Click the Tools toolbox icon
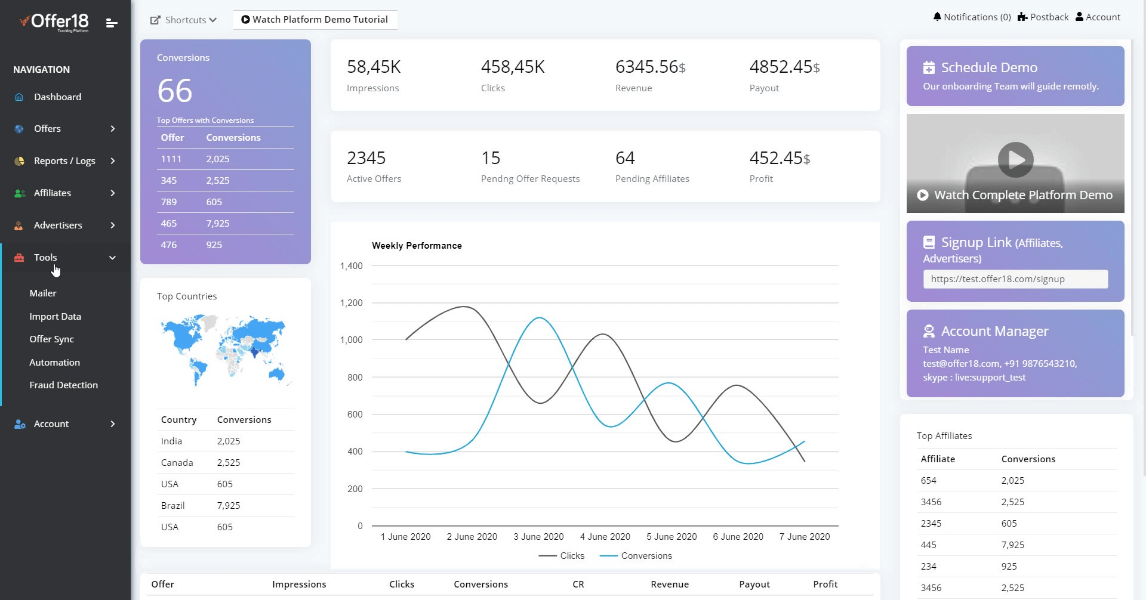Screen dimensions: 1146x600 [x=20, y=258]
